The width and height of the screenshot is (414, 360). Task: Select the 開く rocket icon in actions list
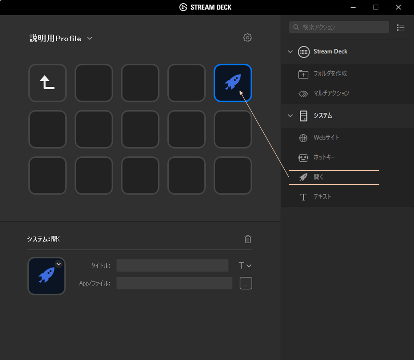tap(303, 177)
